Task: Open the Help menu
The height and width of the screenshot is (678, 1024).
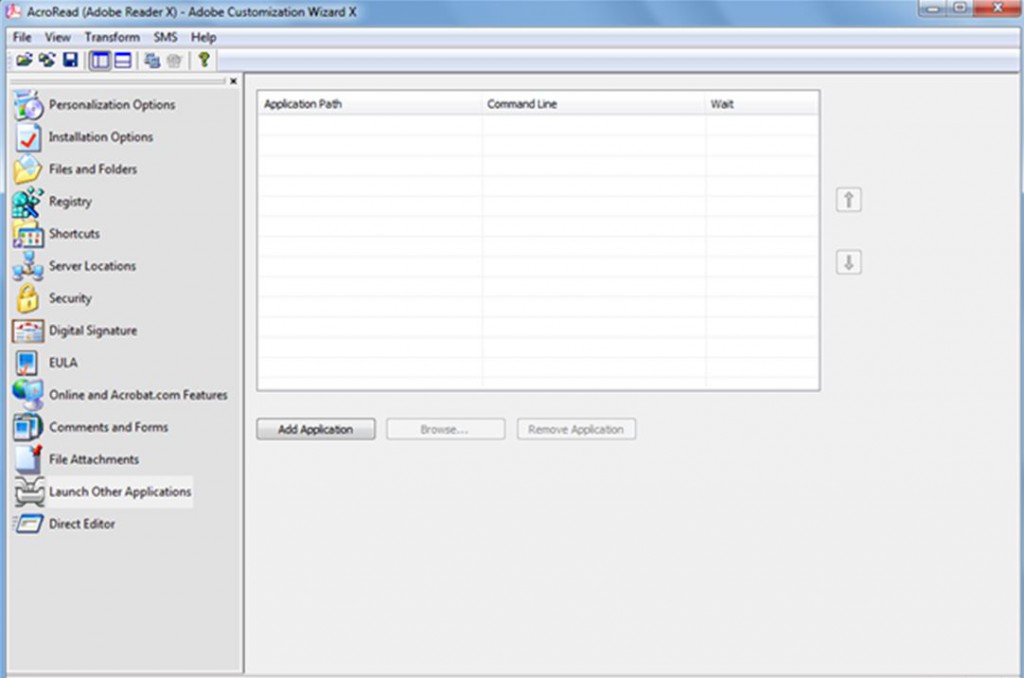Action: tap(203, 37)
